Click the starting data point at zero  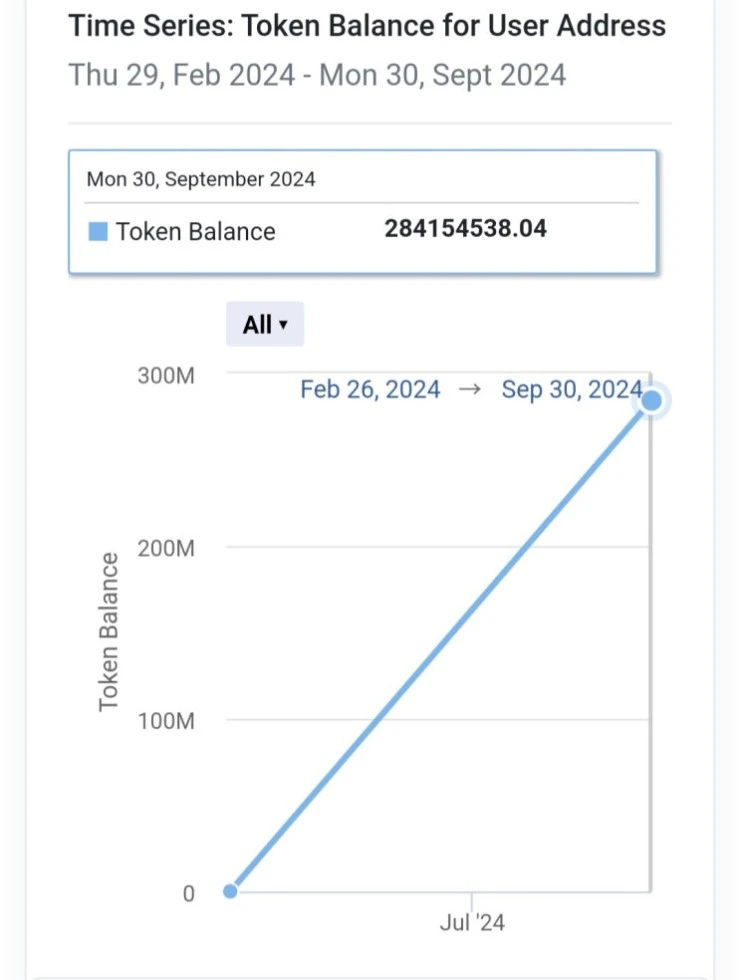click(x=230, y=891)
